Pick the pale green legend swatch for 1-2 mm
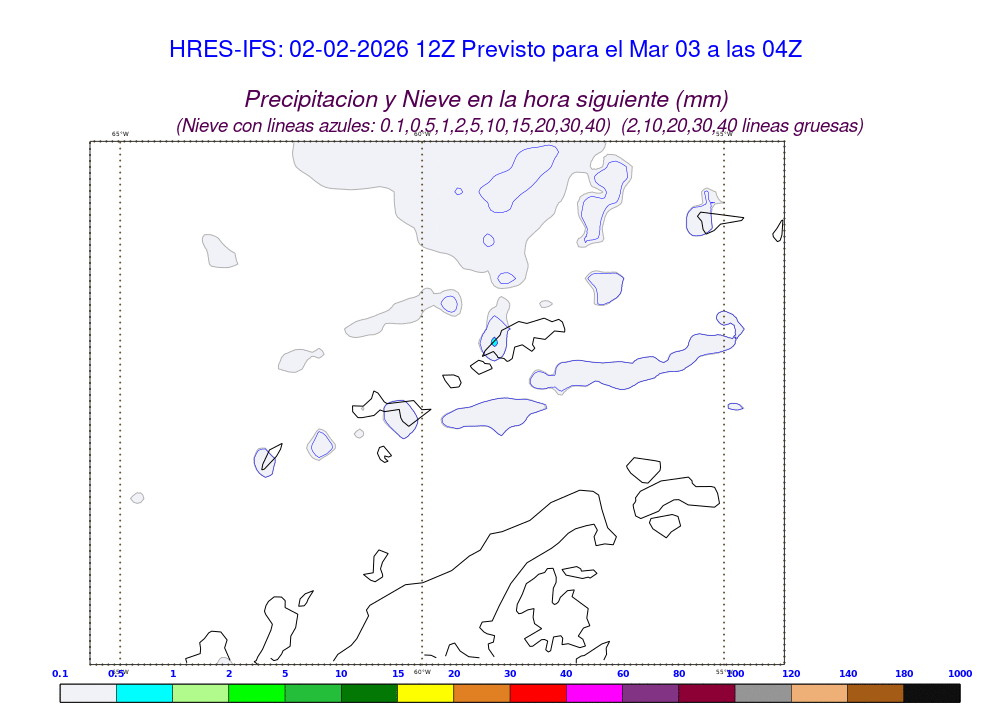1000x707 pixels. coord(201,693)
